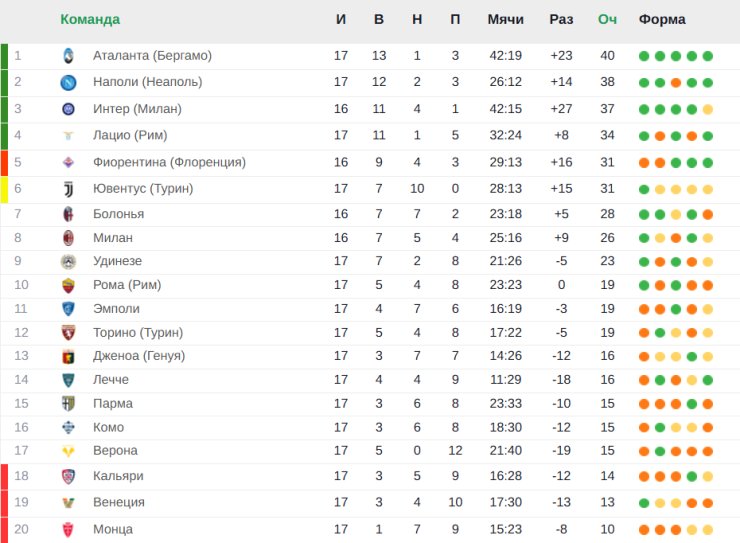This screenshot has height=543, width=740.
Task: Open the Фиорентина (Флоренция) team link
Action: pos(169,162)
